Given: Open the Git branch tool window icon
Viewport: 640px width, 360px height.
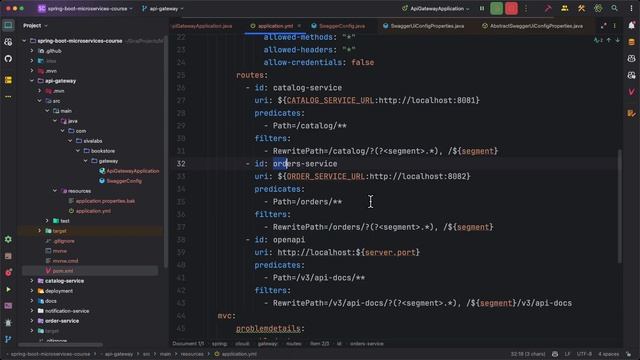Looking at the screenshot, I should point(8,339).
